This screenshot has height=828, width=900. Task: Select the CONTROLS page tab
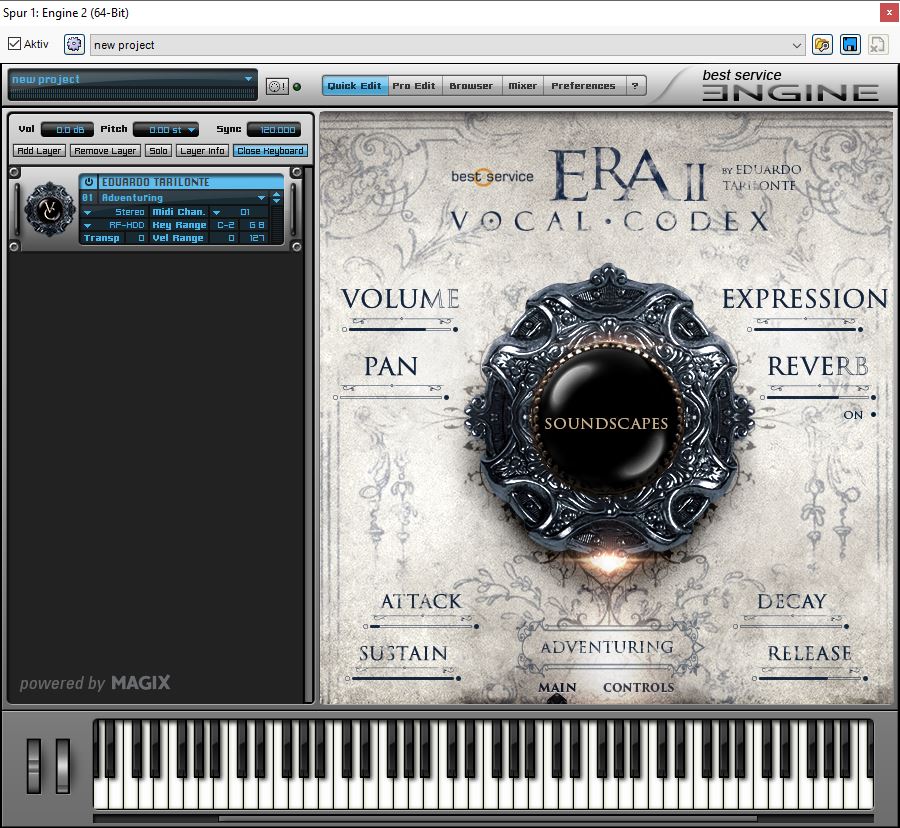(638, 687)
